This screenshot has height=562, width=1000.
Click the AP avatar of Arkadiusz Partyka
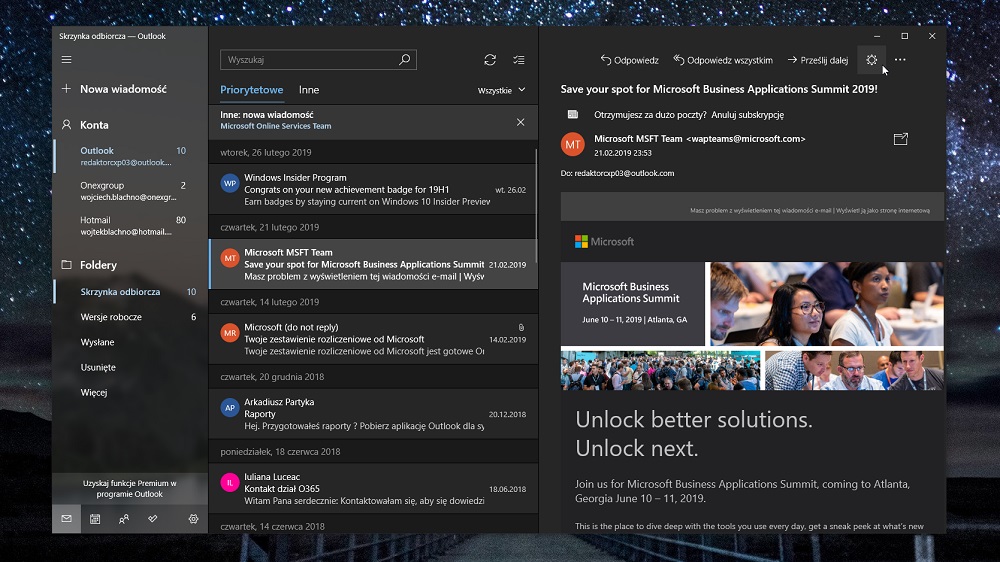pos(230,407)
